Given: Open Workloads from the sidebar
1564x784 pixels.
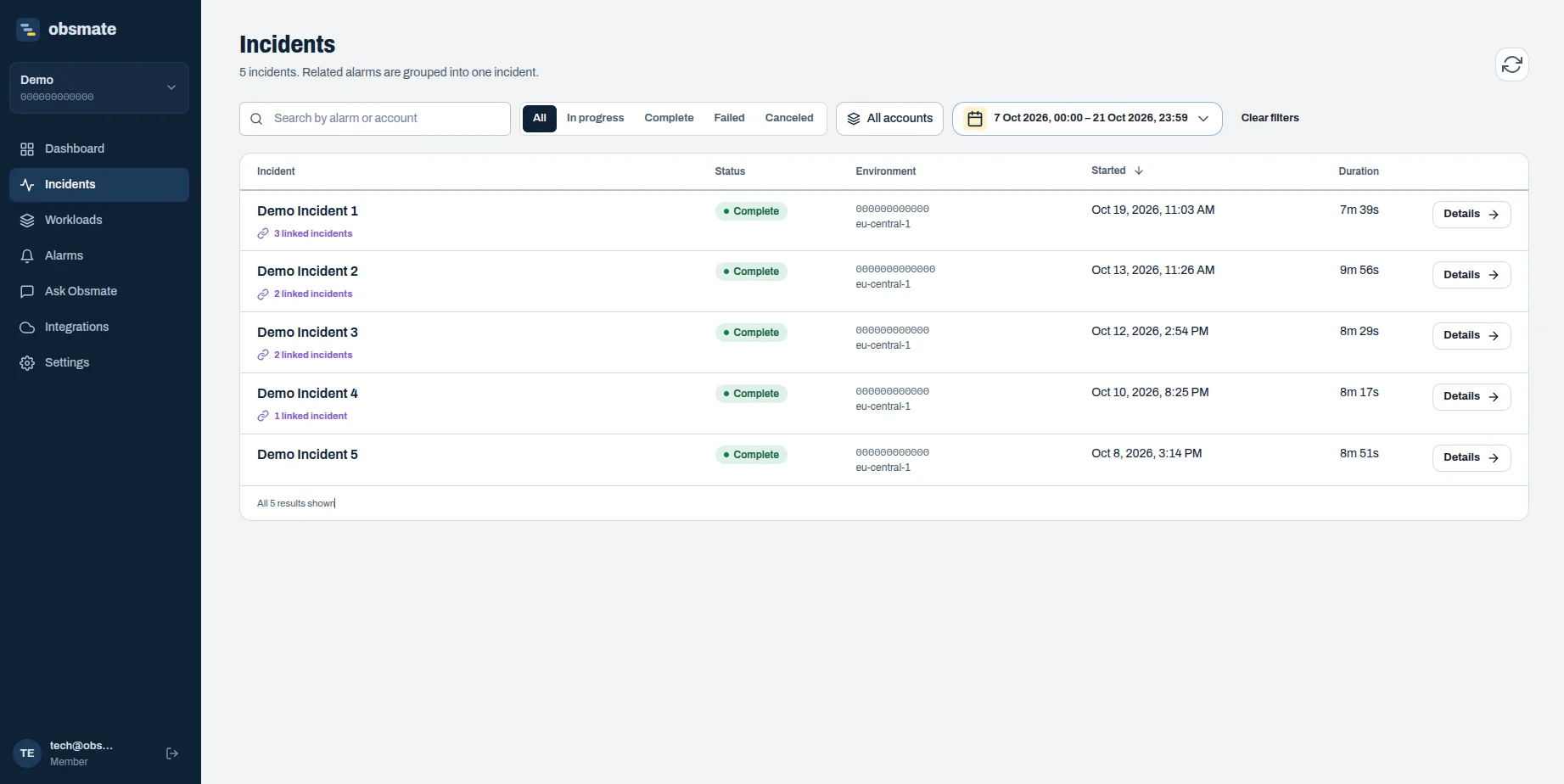Looking at the screenshot, I should pyautogui.click(x=99, y=220).
